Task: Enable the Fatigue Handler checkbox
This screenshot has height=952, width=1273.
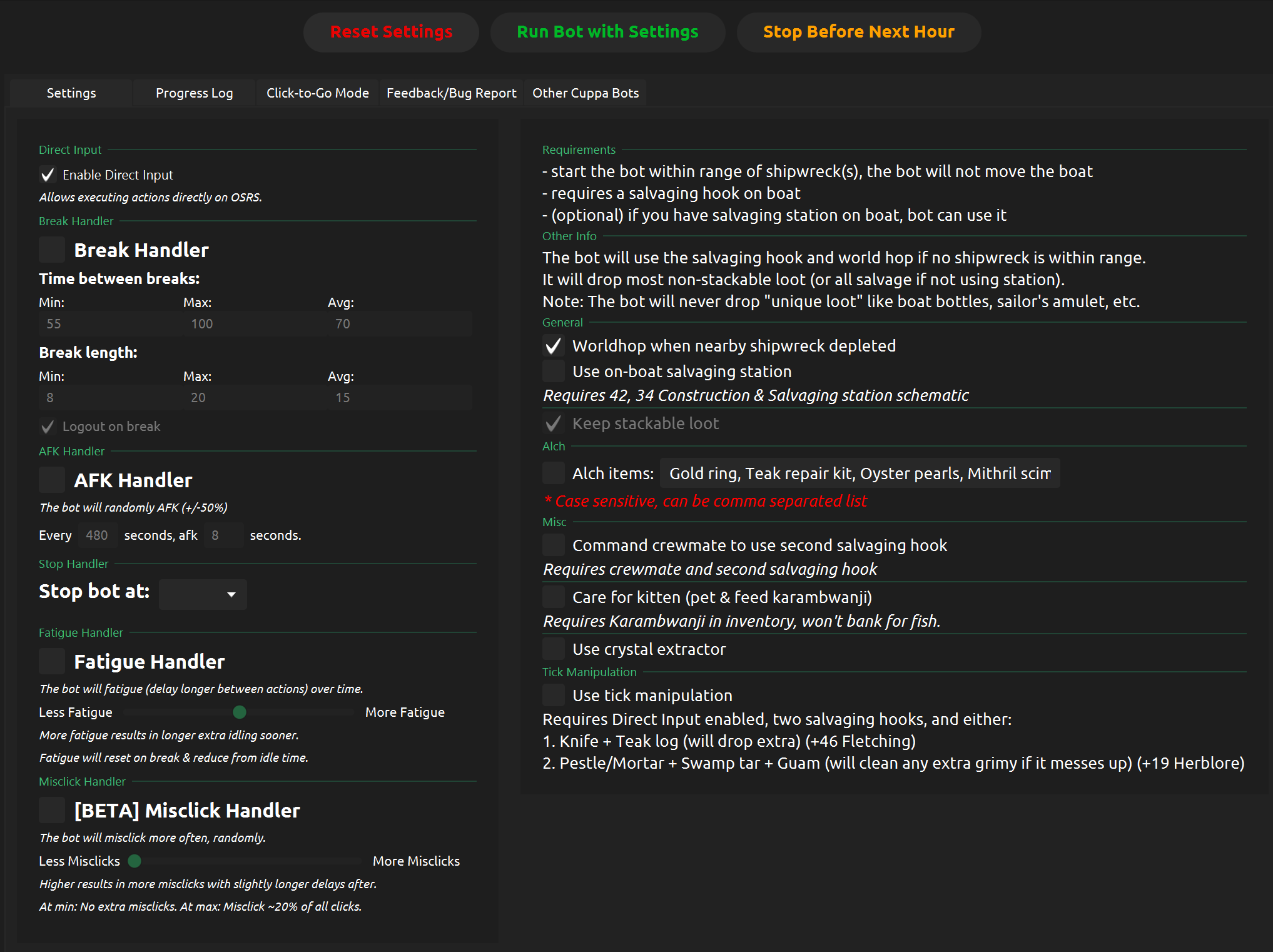Action: coord(52,661)
